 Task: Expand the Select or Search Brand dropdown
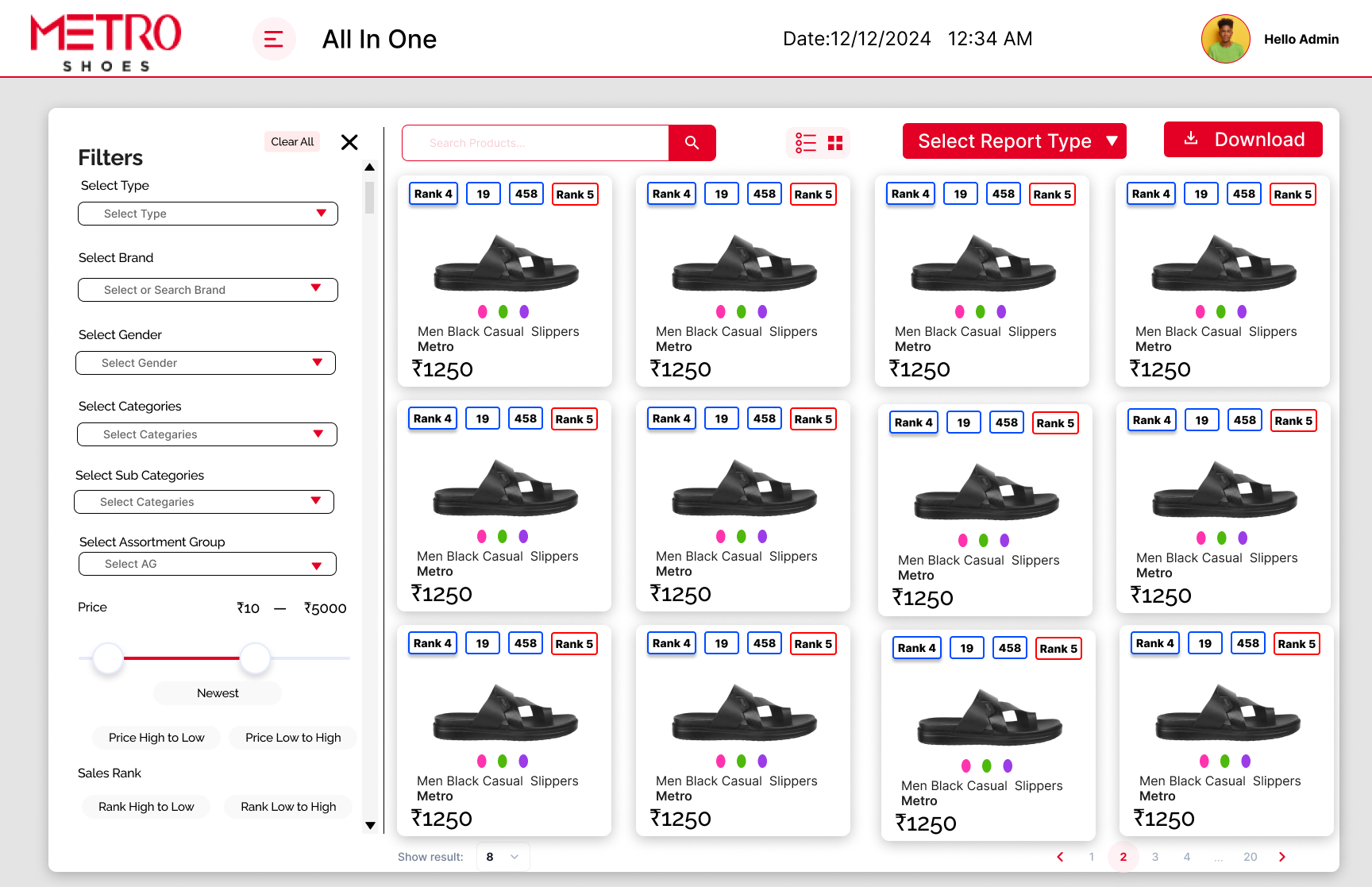coord(208,290)
